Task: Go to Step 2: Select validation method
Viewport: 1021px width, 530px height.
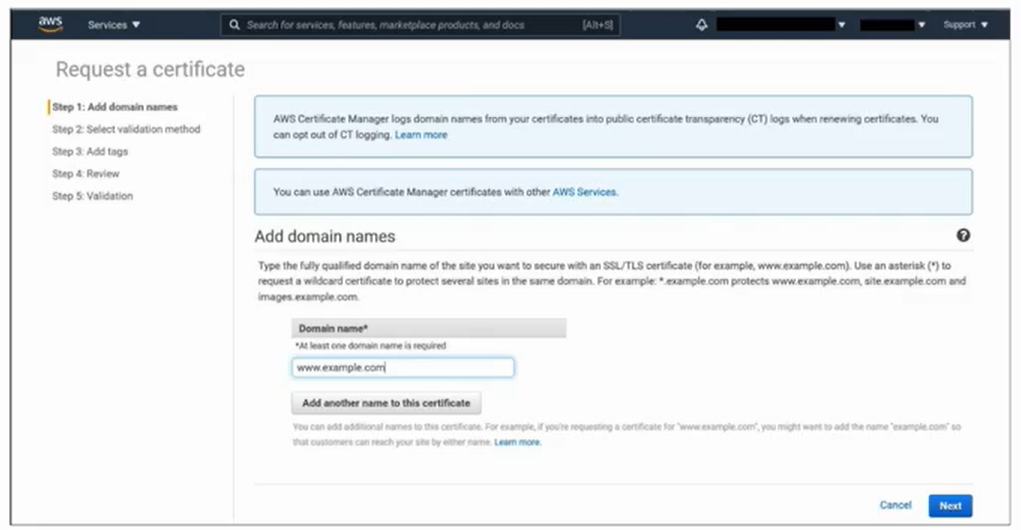Action: [x=126, y=129]
